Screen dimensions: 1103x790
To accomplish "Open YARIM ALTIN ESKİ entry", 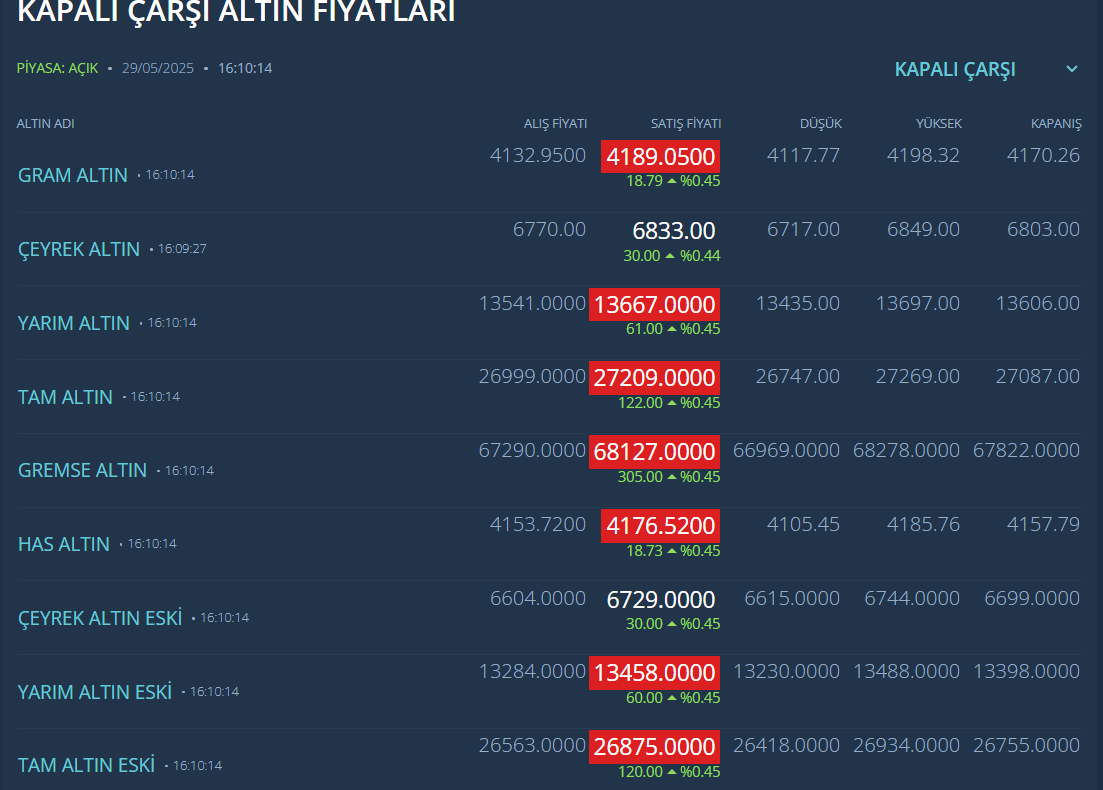I will (x=95, y=692).
